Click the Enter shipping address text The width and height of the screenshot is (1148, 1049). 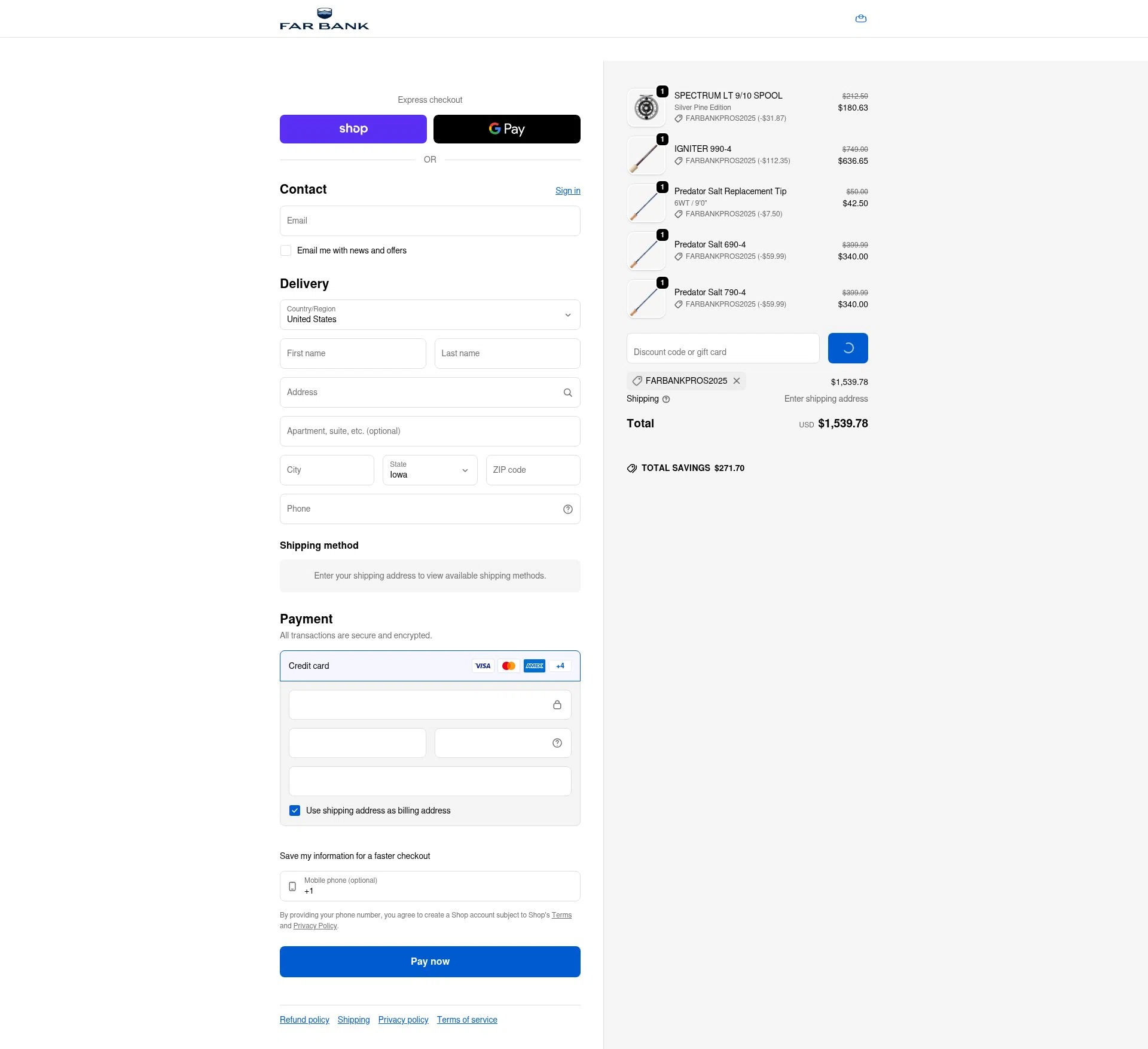click(x=826, y=399)
